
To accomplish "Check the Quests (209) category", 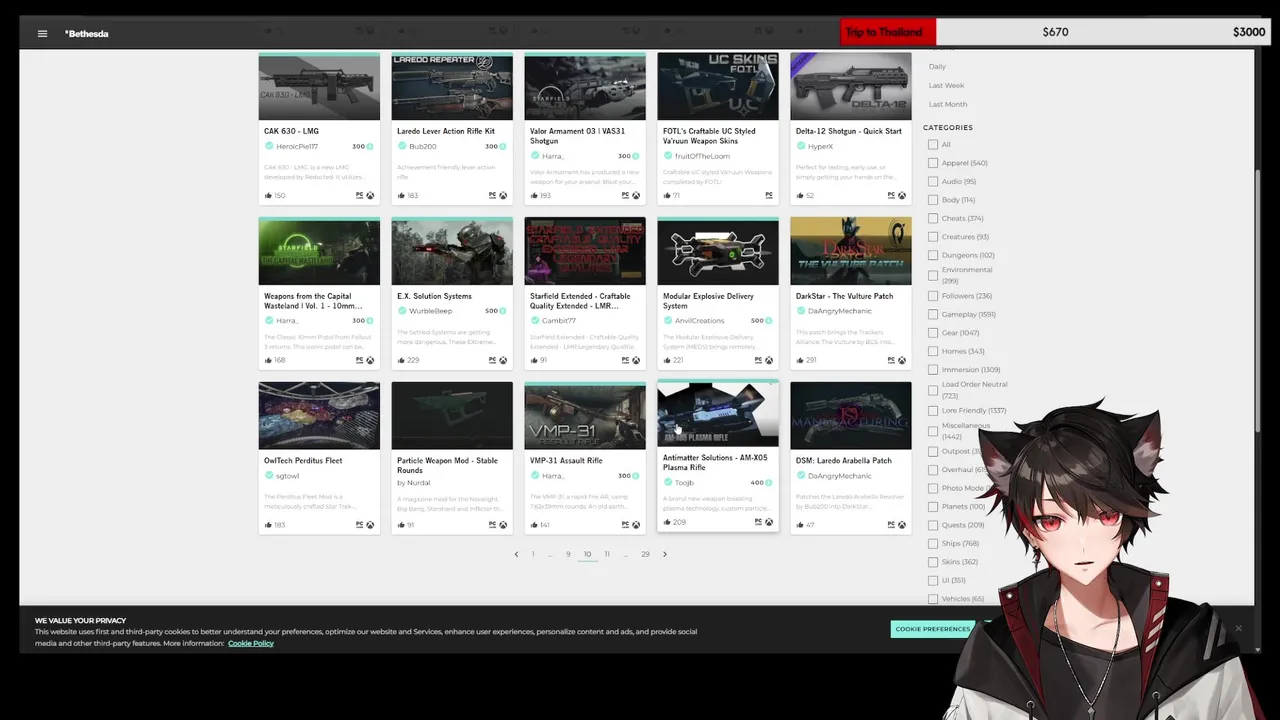I will pos(933,525).
